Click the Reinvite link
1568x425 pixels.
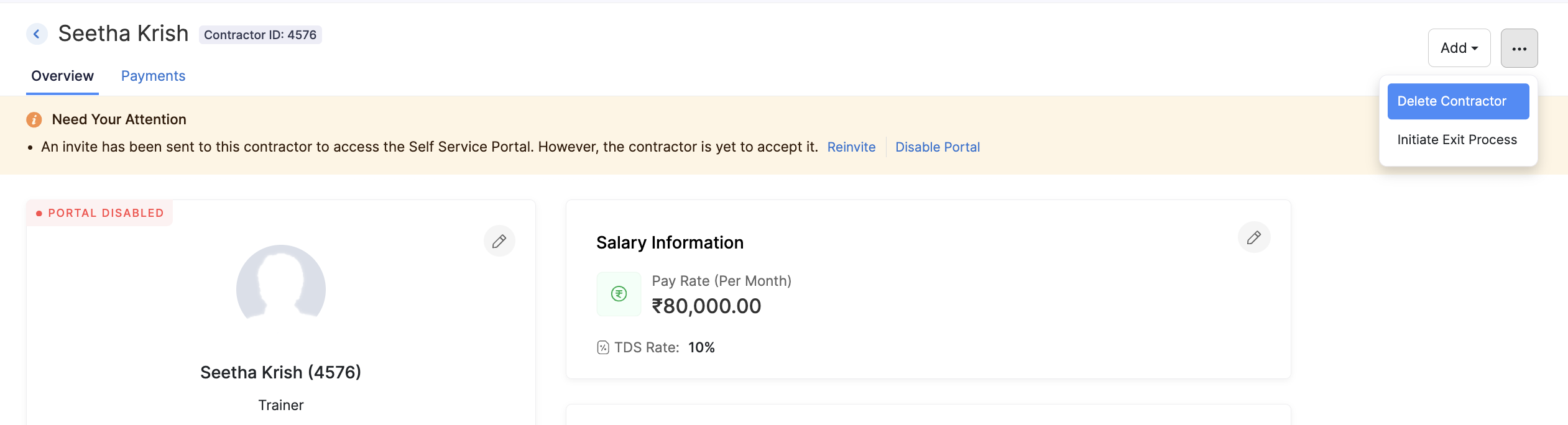tap(851, 147)
